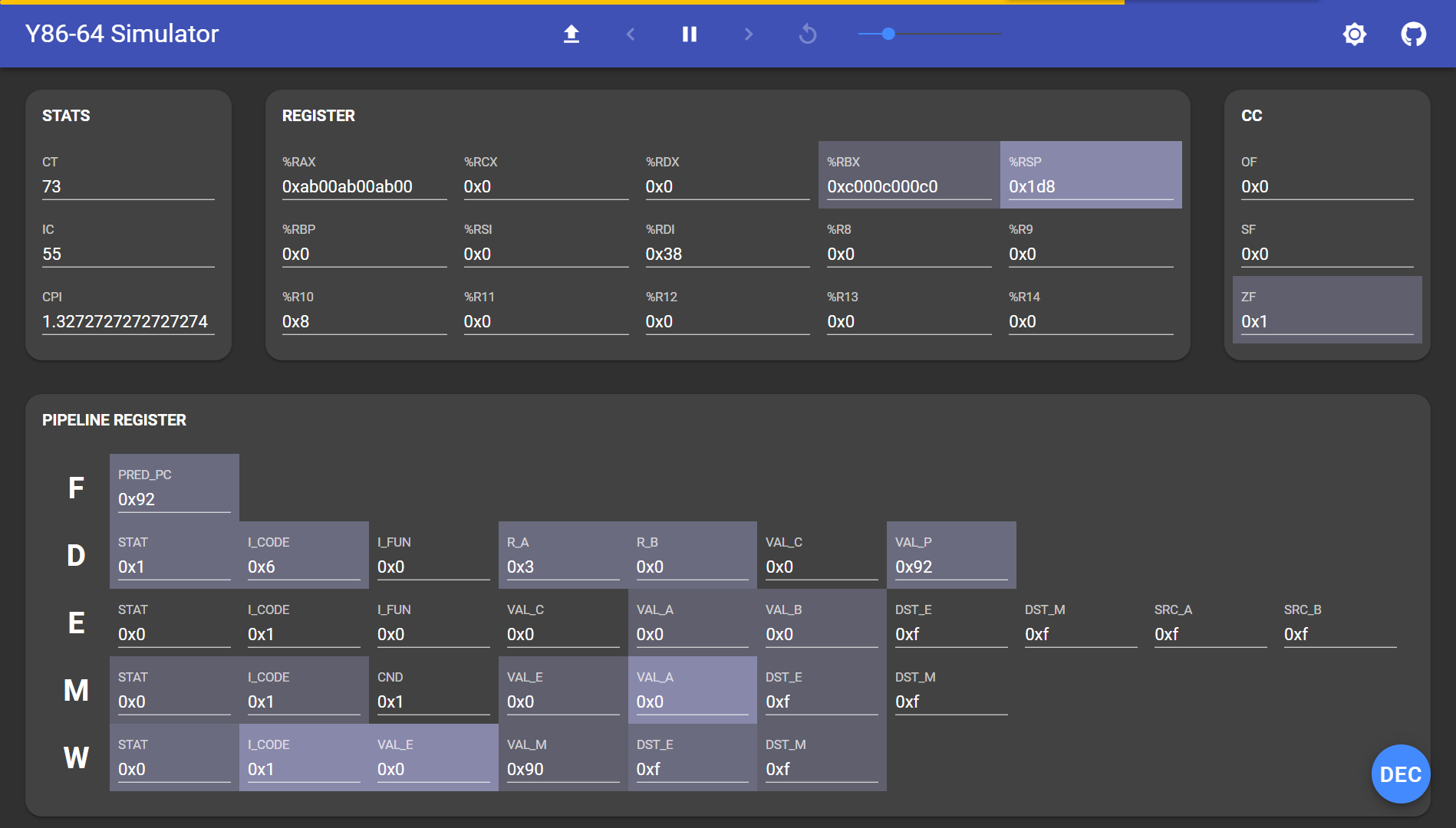Open the GitHub repository link icon

(x=1413, y=34)
